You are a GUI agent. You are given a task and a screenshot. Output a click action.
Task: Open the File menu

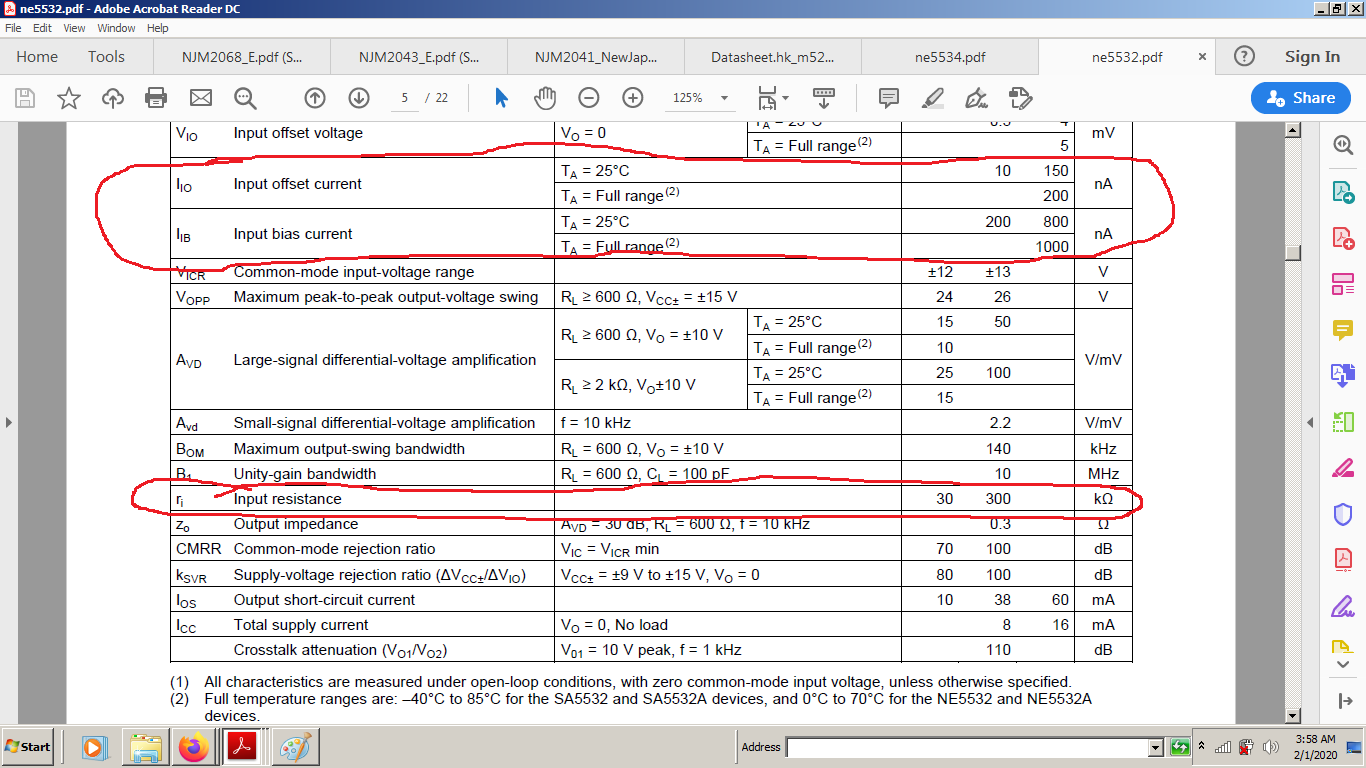(13, 28)
